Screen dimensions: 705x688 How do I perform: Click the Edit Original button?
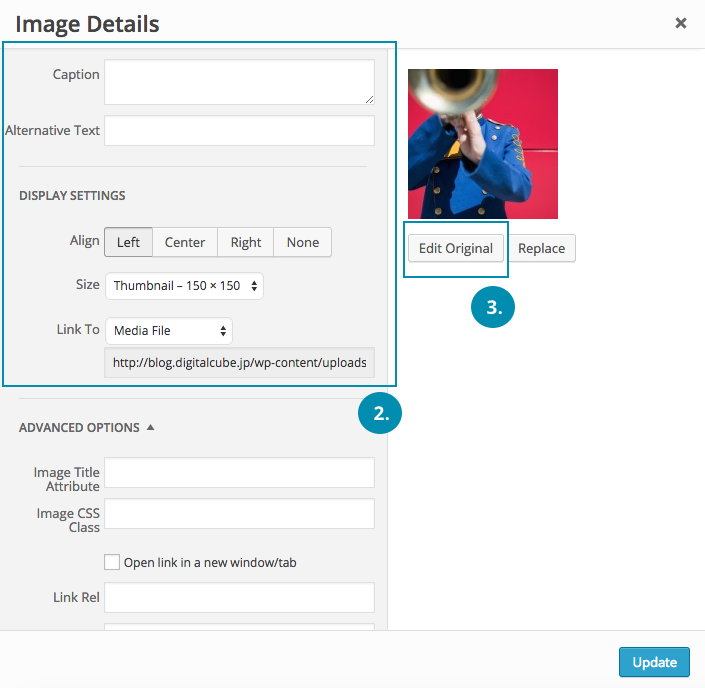click(456, 248)
